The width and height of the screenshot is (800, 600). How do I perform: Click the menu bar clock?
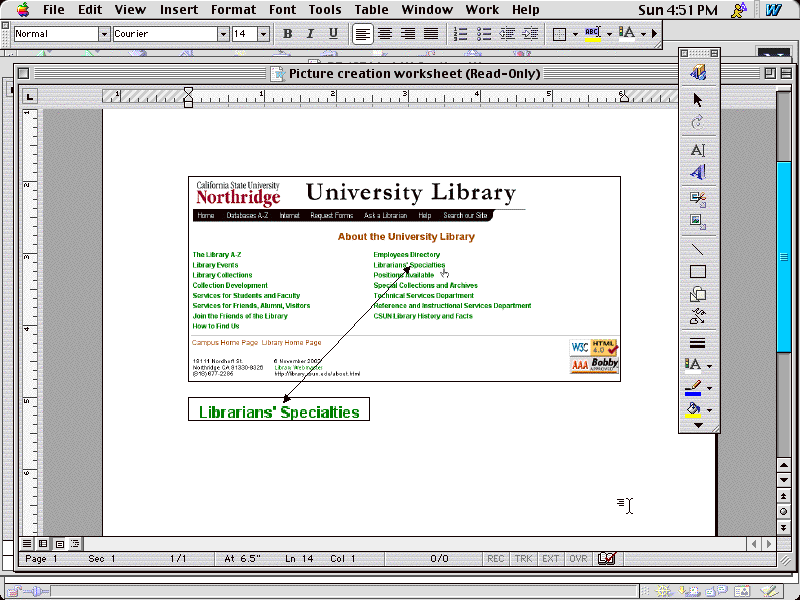point(678,10)
